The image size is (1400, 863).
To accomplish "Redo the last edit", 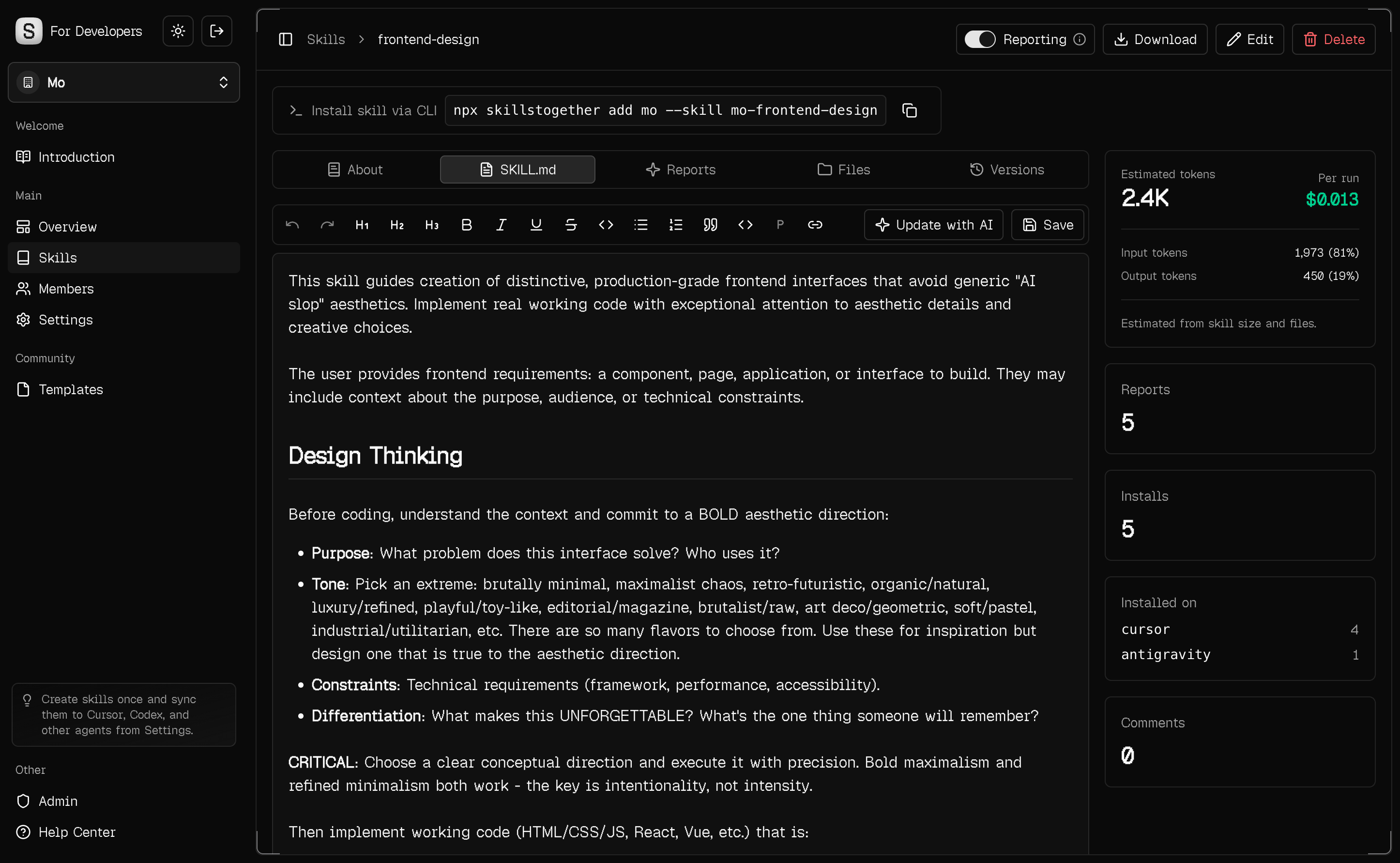I will coord(327,225).
